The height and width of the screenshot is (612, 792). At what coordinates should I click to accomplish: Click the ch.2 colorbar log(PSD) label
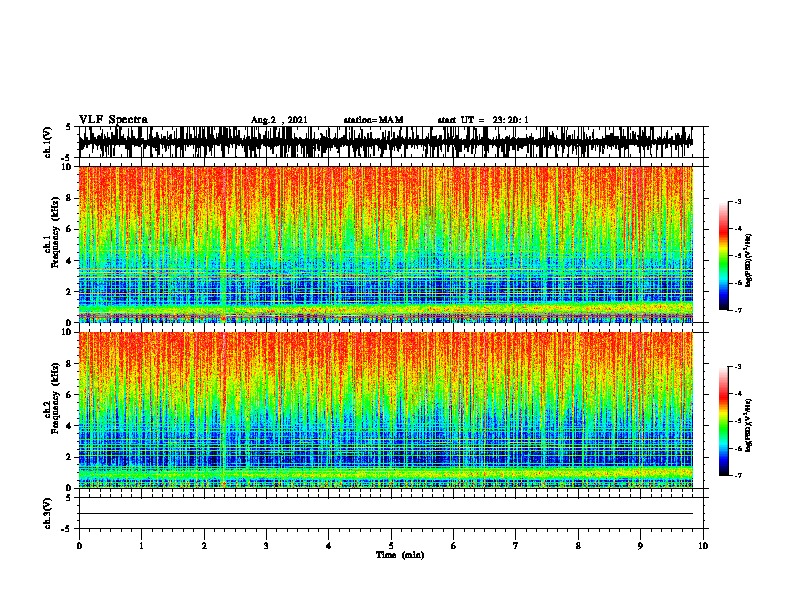coord(748,425)
